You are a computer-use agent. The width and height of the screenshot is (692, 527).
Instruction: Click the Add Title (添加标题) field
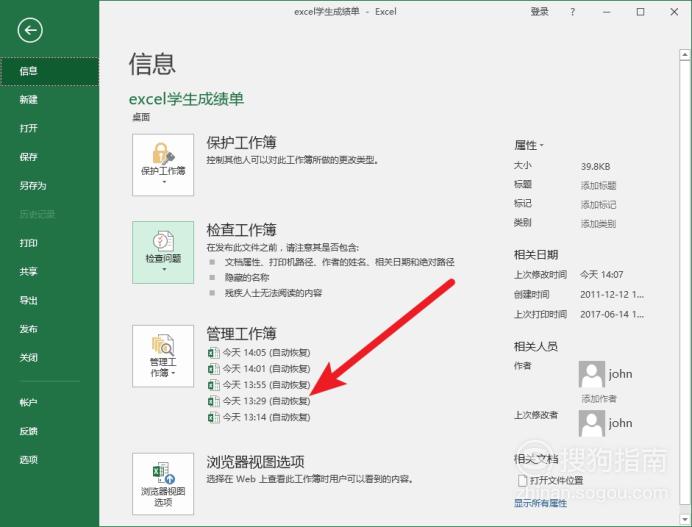pyautogui.click(x=598, y=185)
